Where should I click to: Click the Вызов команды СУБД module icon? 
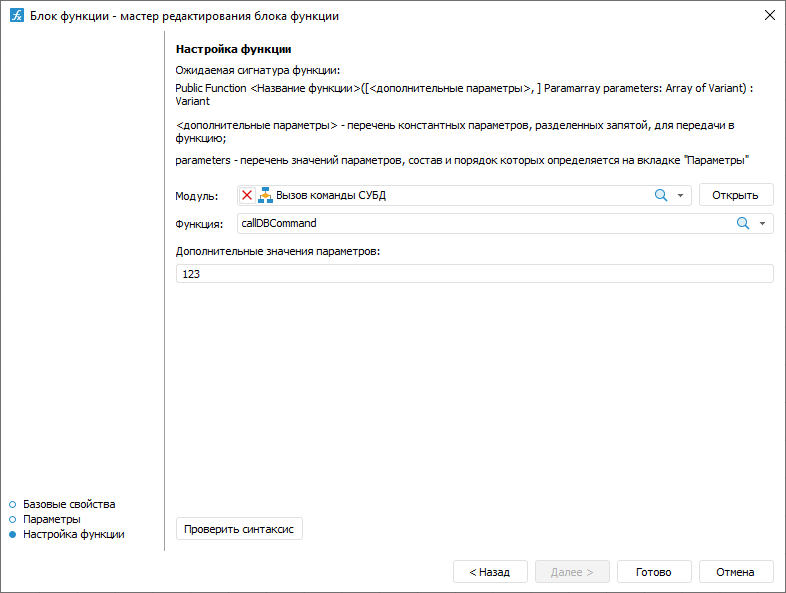(265, 196)
